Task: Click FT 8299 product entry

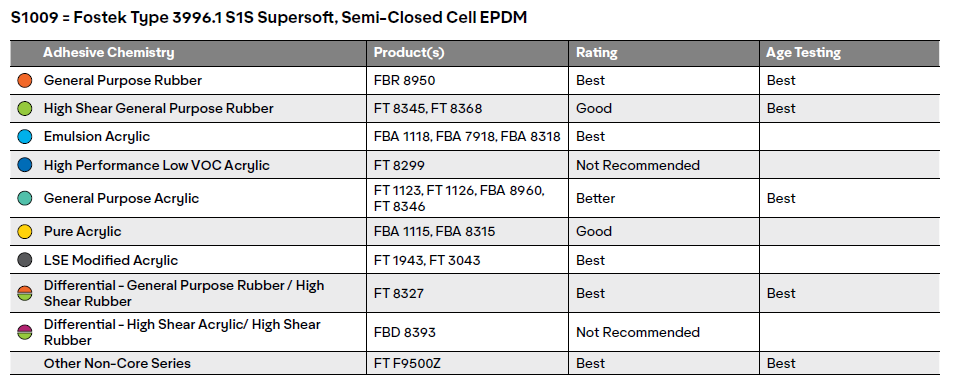Action: (x=399, y=165)
